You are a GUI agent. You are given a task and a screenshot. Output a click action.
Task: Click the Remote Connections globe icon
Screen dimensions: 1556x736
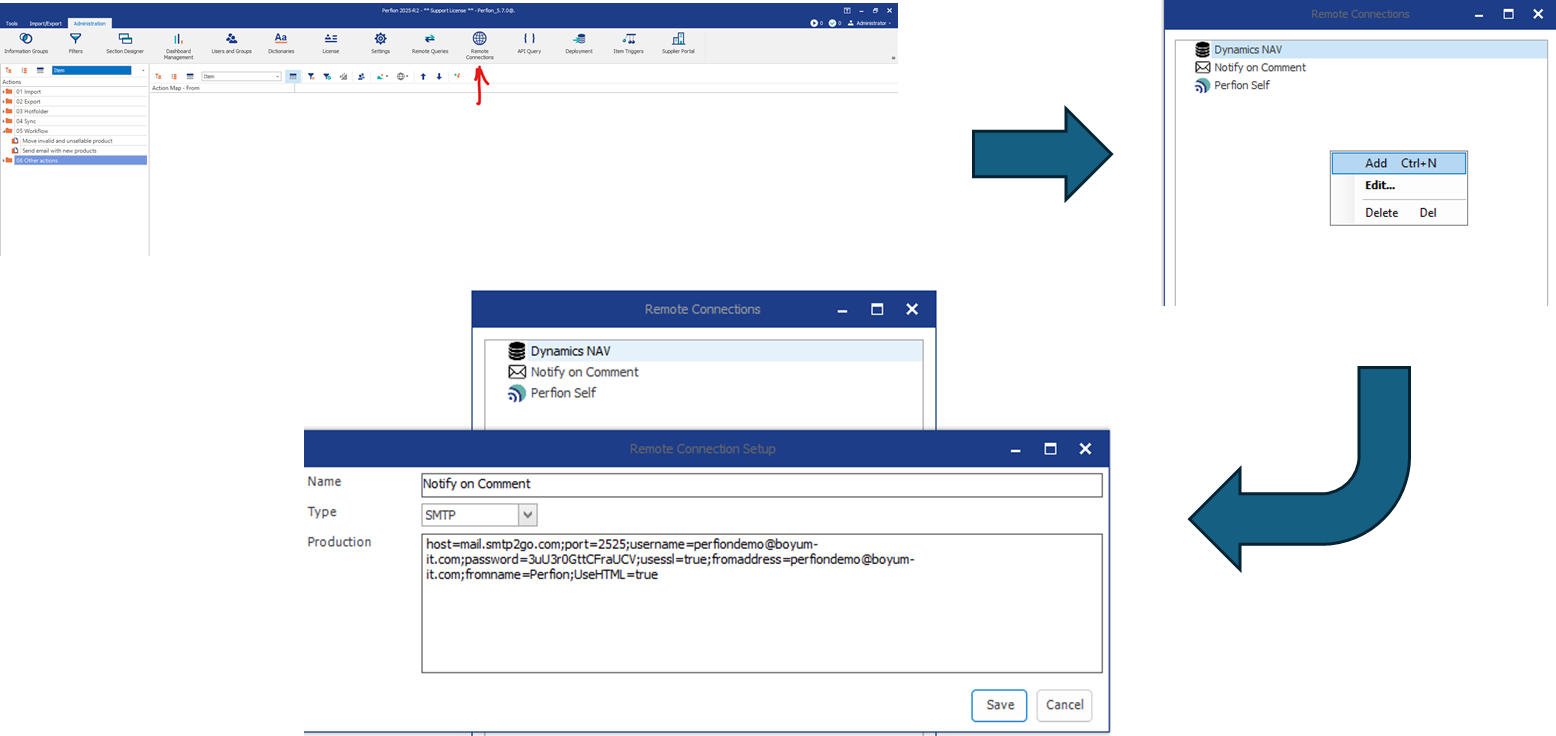pos(479,38)
